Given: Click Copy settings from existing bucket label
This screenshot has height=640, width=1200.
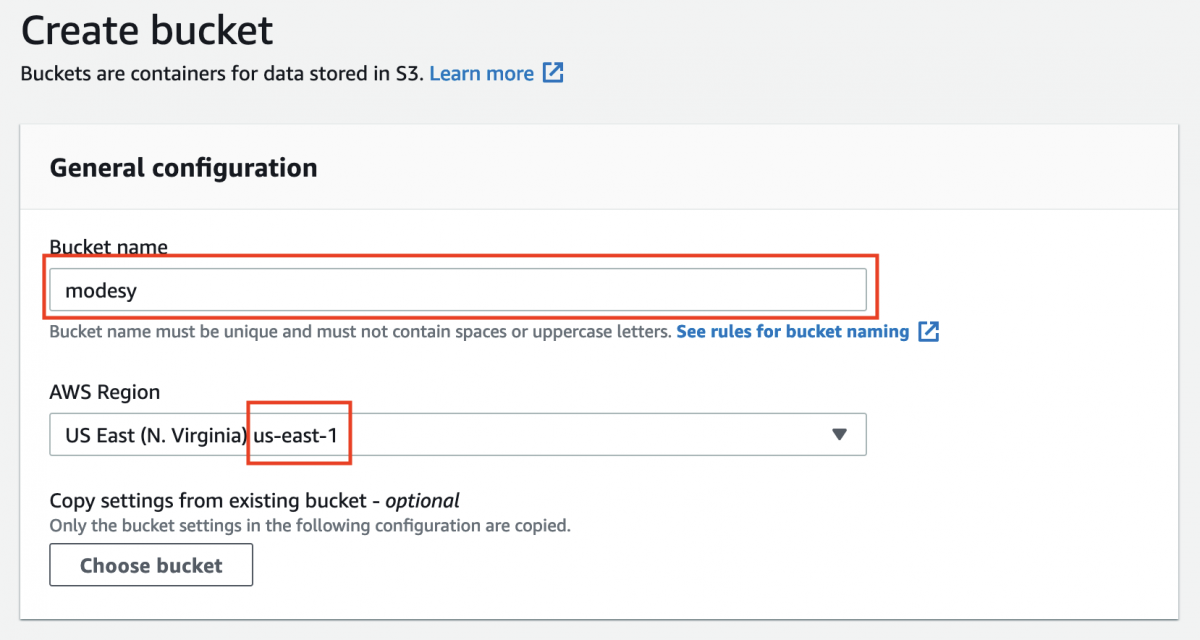Looking at the screenshot, I should click(214, 501).
